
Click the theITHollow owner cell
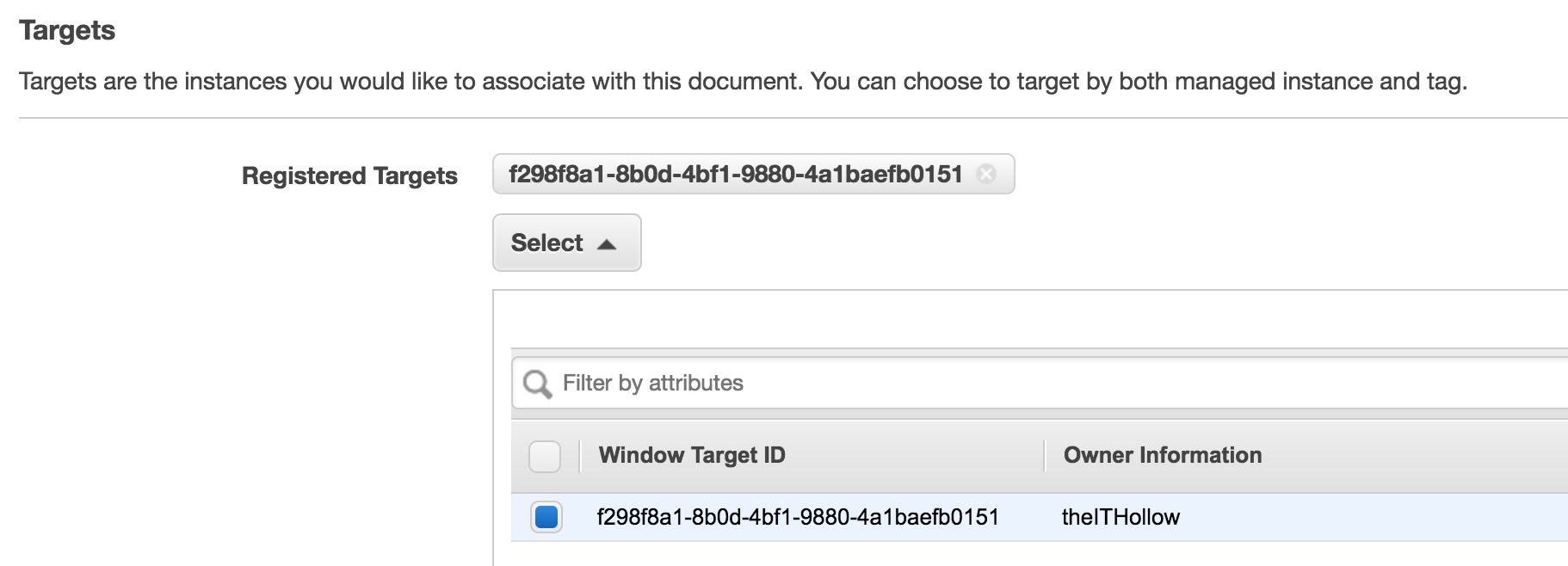point(1120,517)
